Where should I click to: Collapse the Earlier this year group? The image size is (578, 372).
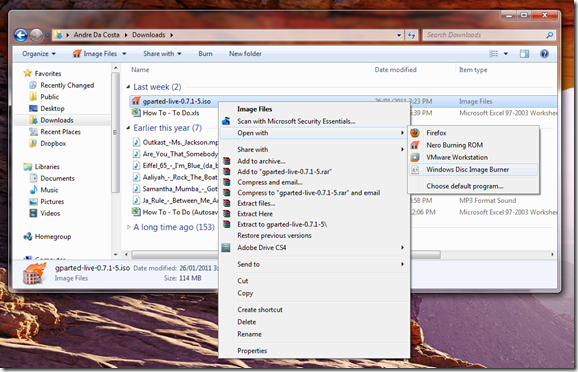point(128,128)
